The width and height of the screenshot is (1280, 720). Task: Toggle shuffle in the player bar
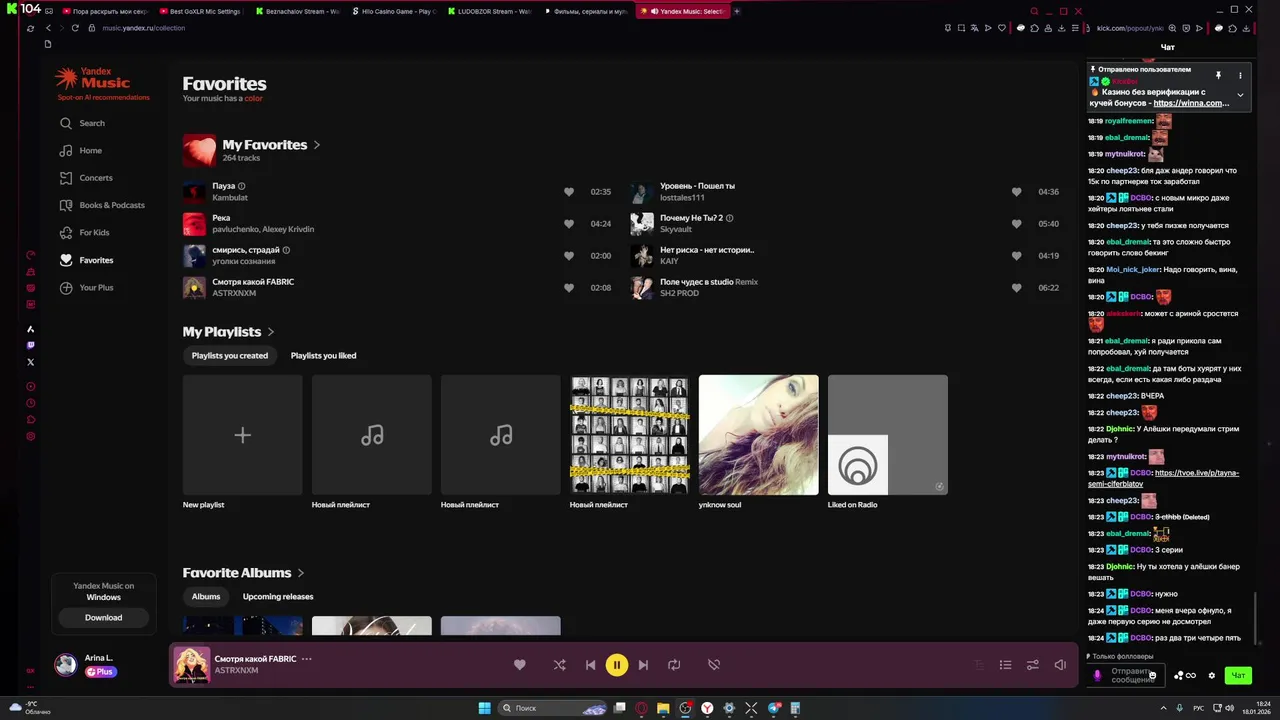pyautogui.click(x=559, y=665)
